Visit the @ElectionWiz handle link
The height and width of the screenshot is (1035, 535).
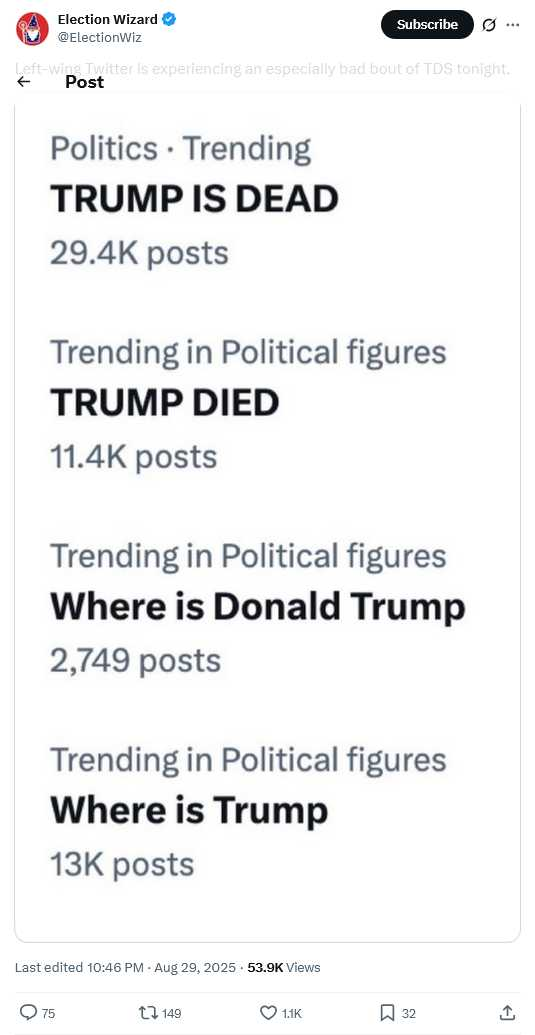100,38
